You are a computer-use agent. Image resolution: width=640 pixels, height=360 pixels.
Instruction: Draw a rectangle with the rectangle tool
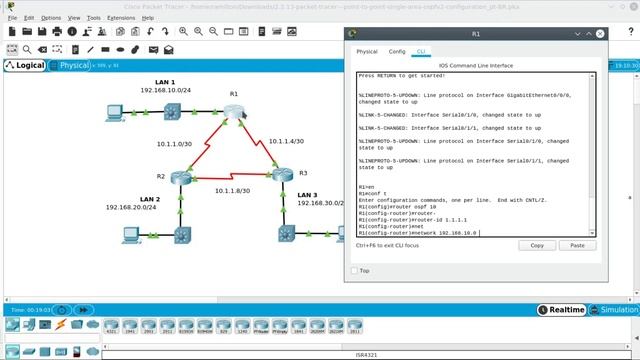(x=105, y=49)
